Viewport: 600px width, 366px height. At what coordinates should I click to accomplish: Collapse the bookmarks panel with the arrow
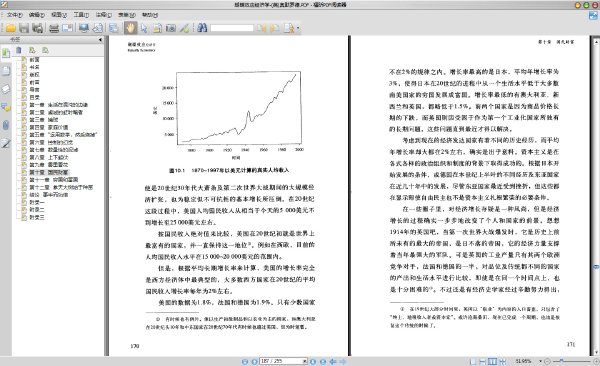100,39
